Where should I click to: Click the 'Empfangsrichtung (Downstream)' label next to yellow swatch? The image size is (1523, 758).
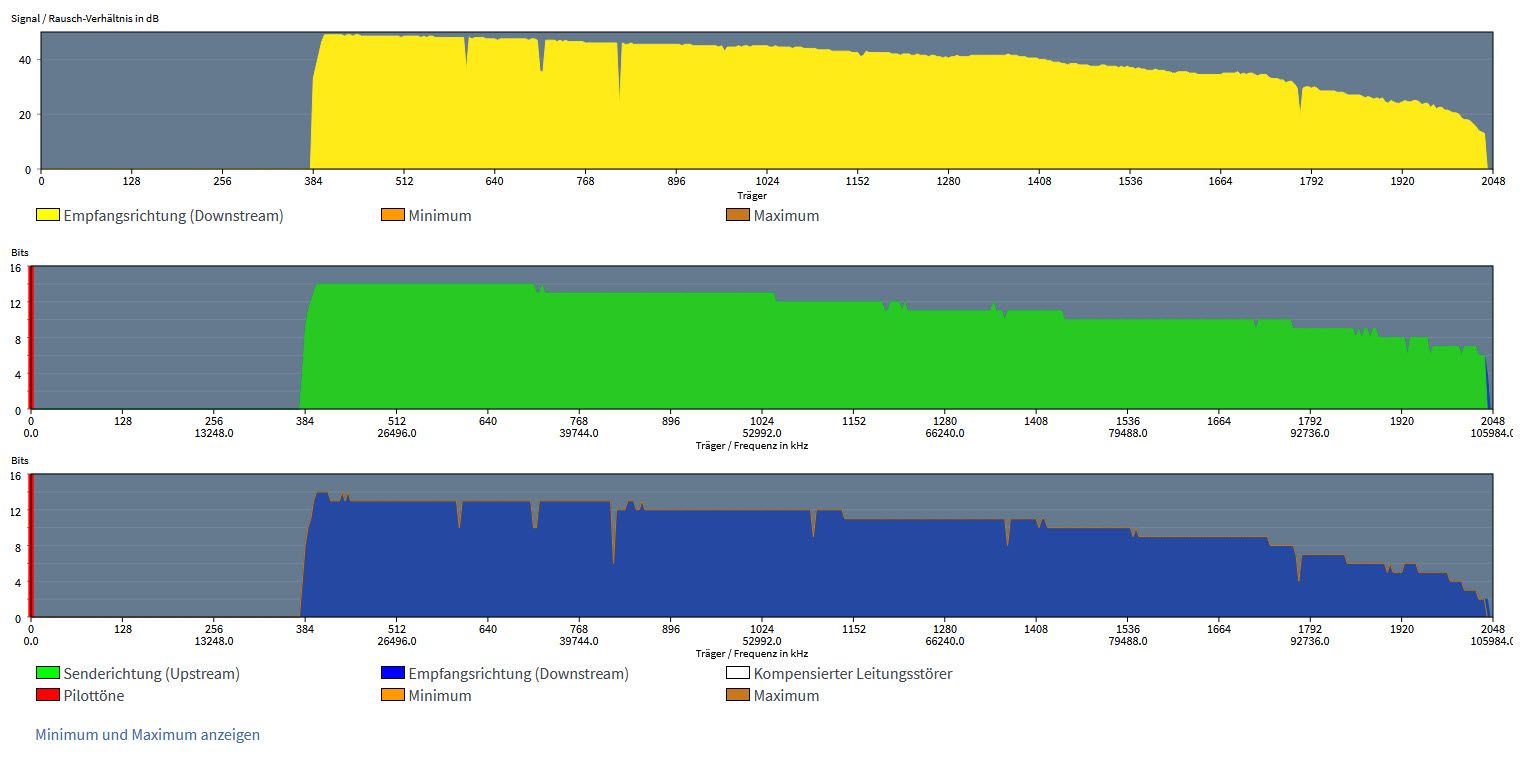(x=173, y=216)
